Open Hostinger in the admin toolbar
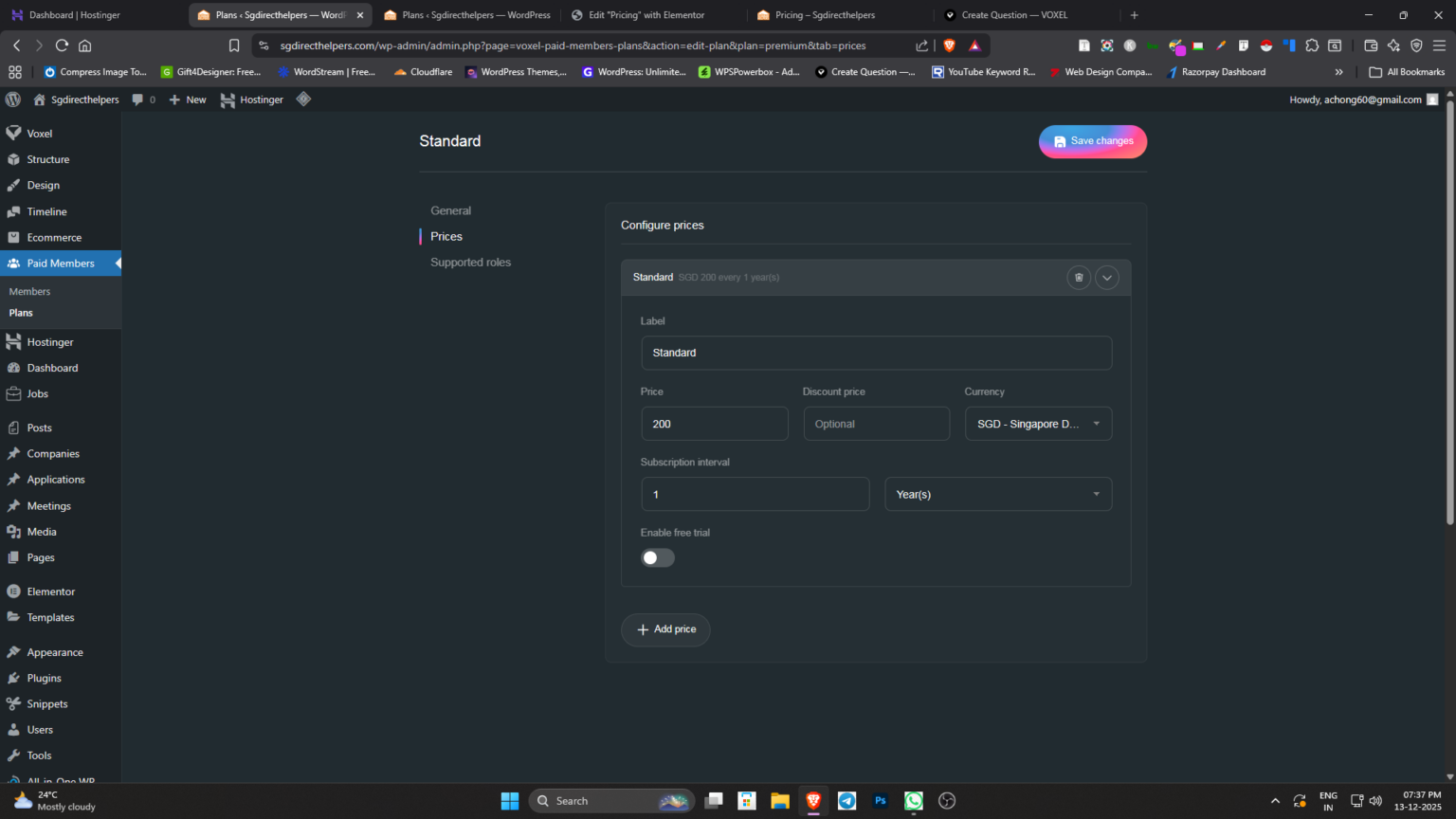The width and height of the screenshot is (1456, 819). (252, 100)
